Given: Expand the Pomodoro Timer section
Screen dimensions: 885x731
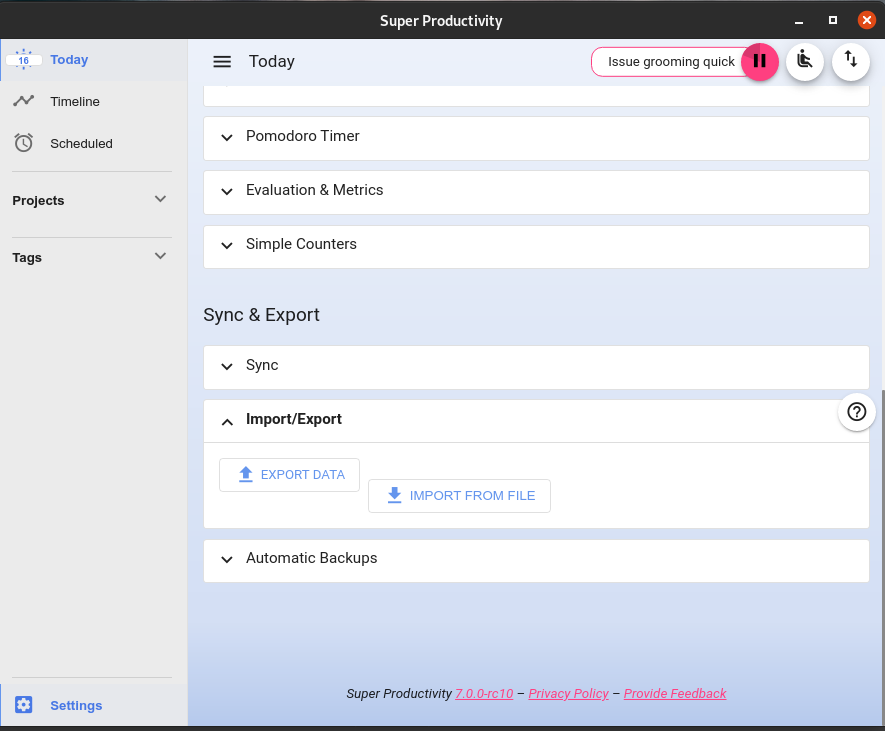Looking at the screenshot, I should [536, 138].
